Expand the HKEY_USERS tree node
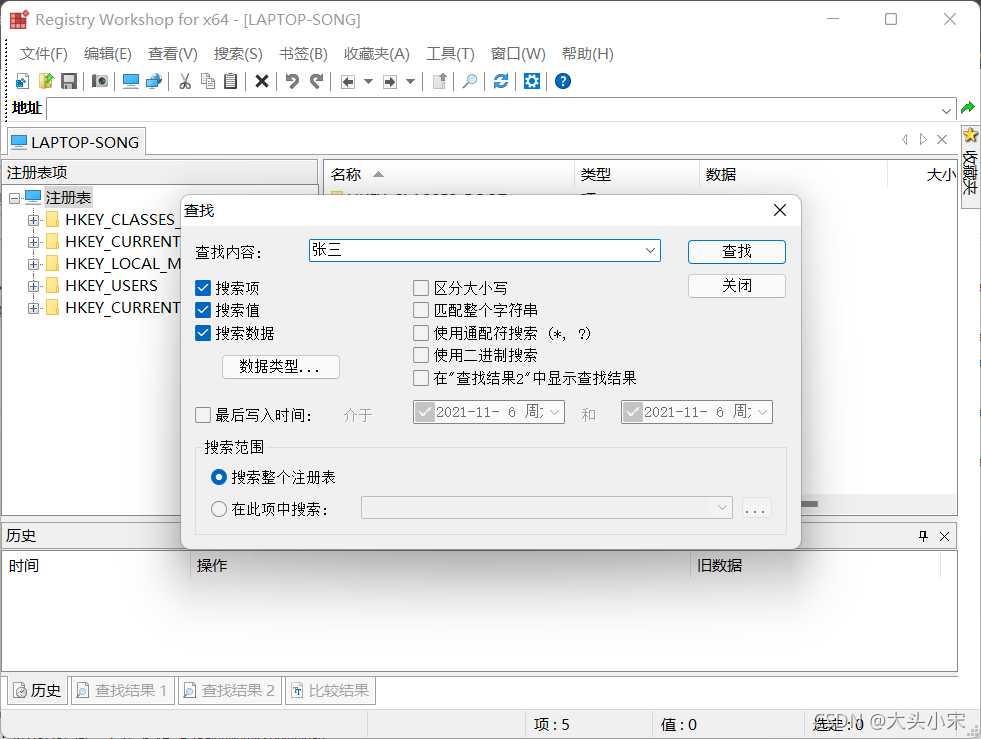The image size is (981, 739). click(33, 286)
